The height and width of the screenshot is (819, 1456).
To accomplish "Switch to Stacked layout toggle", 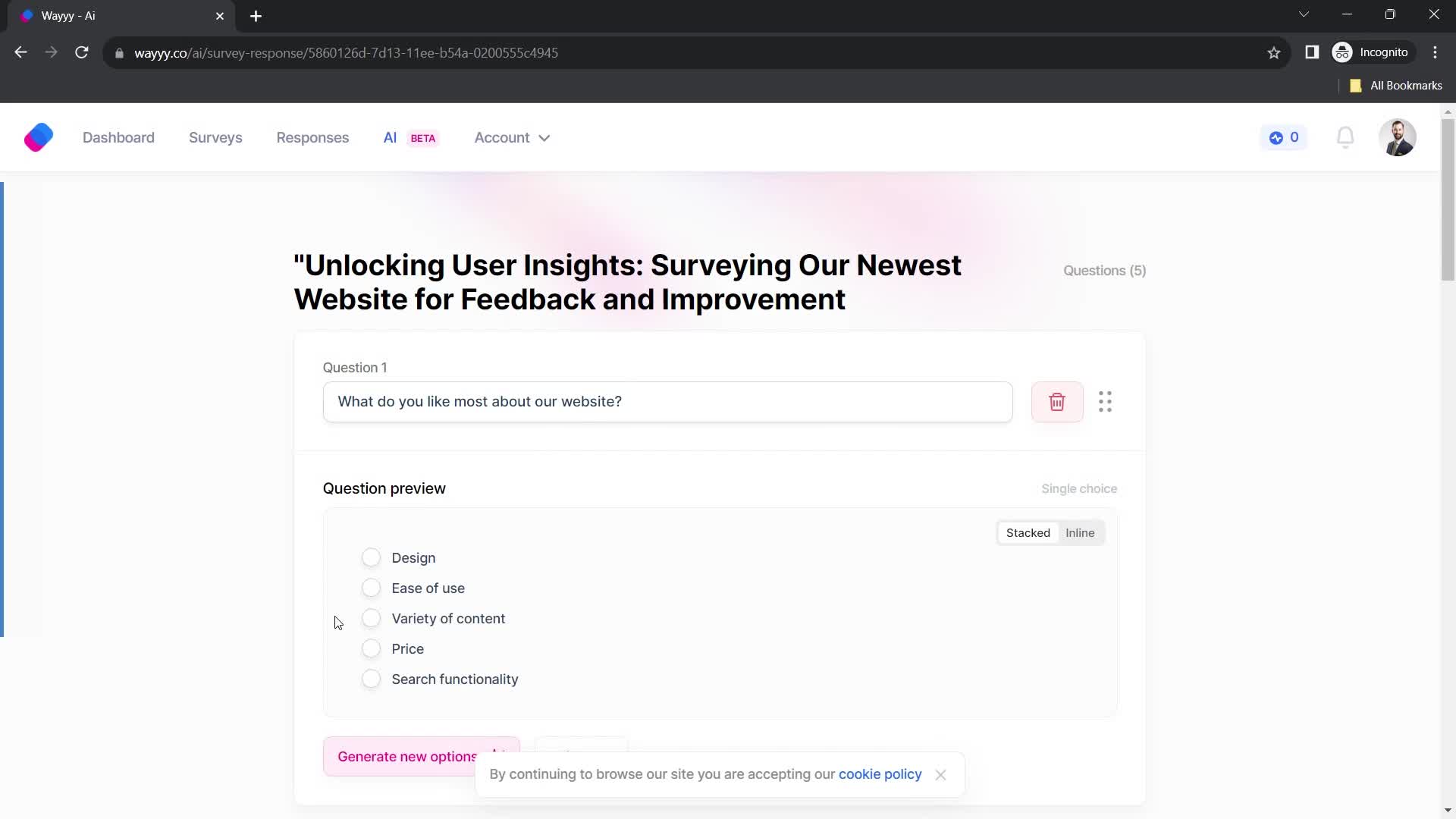I will click(x=1028, y=532).
